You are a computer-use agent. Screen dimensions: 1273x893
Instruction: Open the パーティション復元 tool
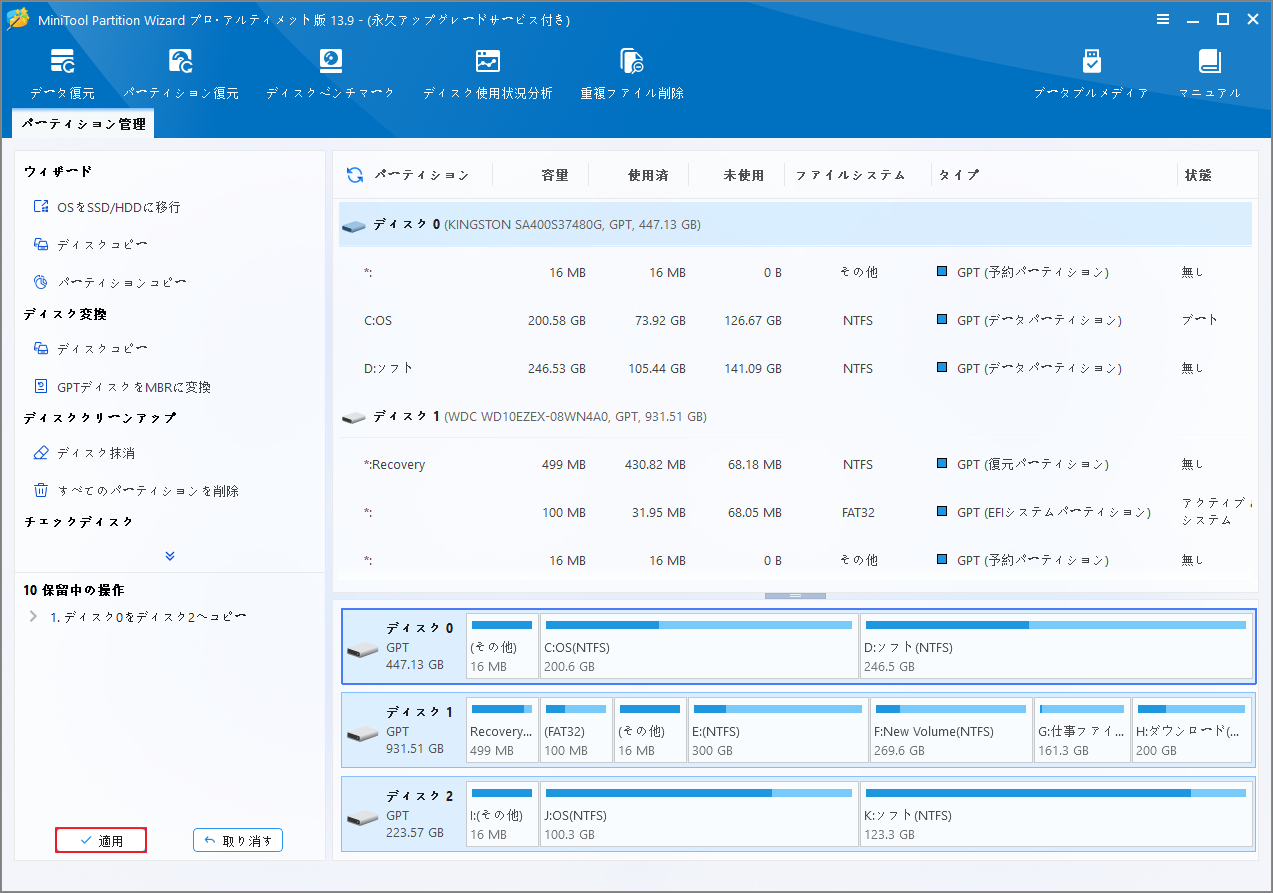[x=181, y=73]
